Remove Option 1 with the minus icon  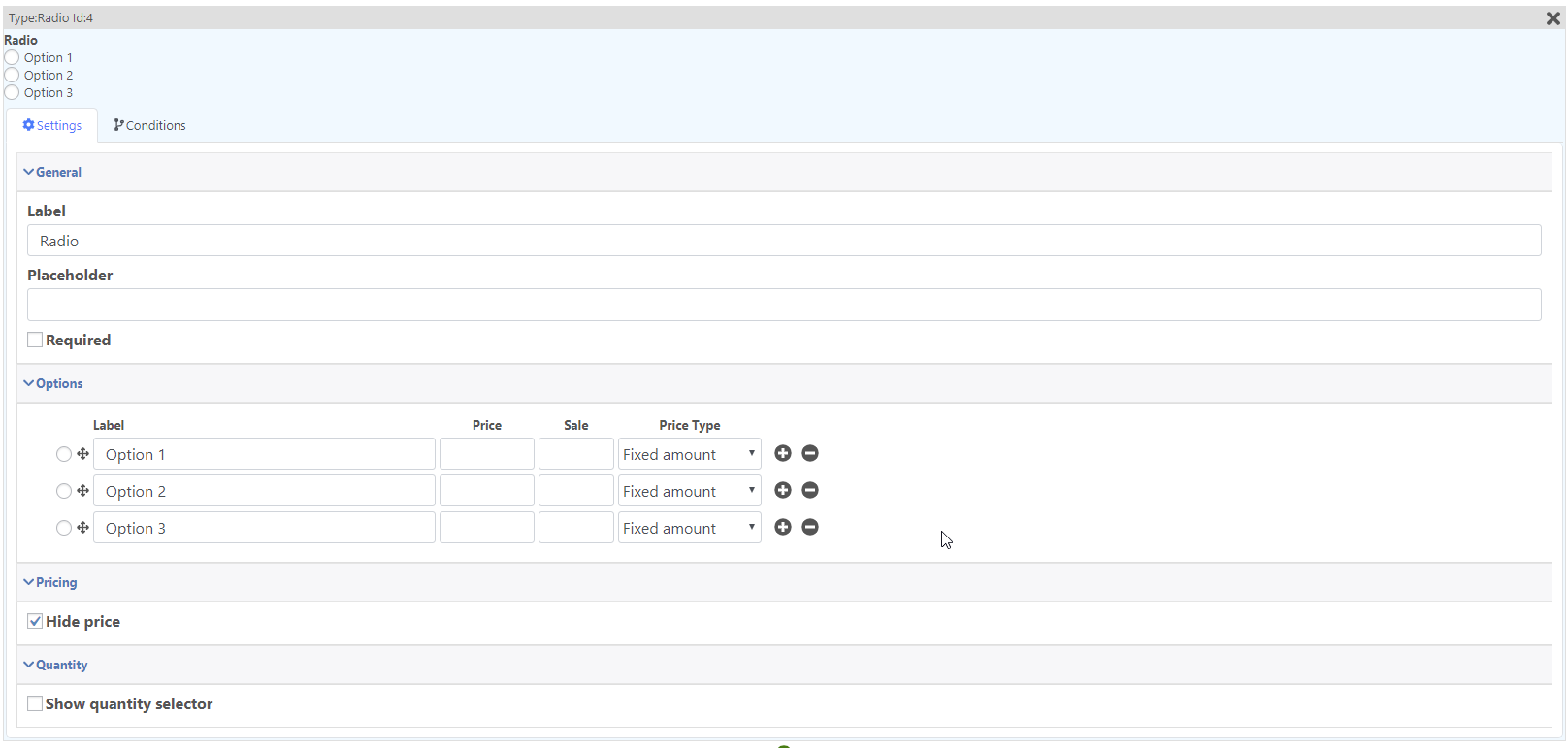click(x=810, y=453)
